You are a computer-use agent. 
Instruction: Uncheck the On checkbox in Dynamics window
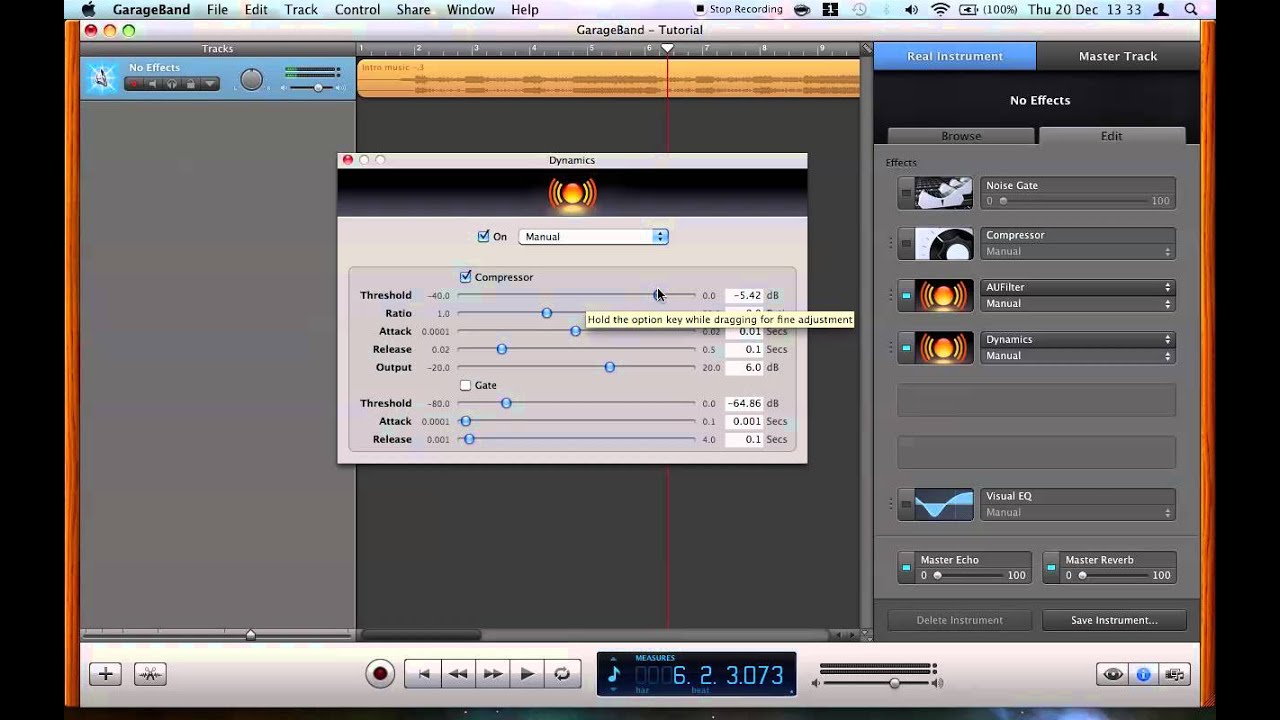pos(484,237)
